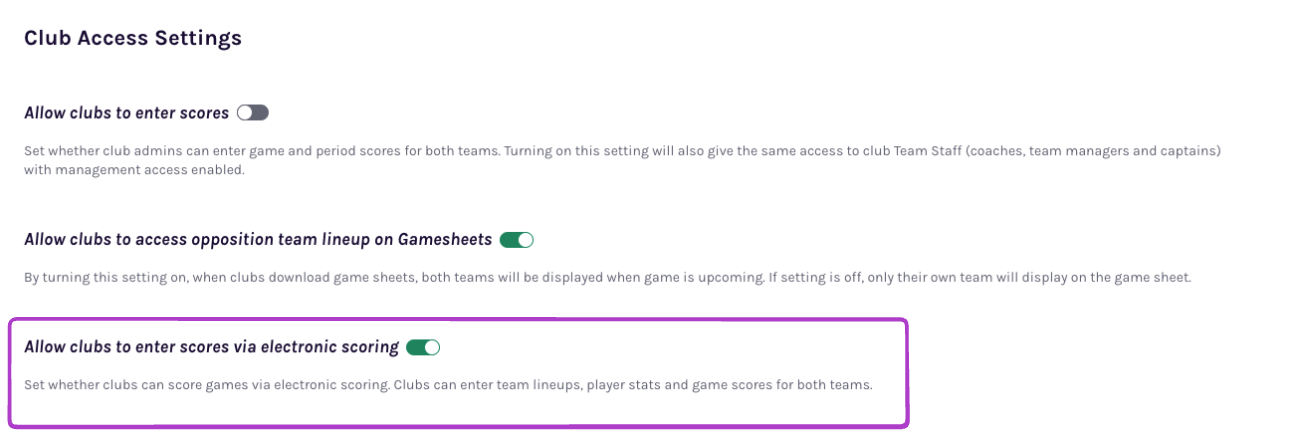Enable the Allow clubs to enter scores toggle
1292x434 pixels.
click(x=253, y=113)
